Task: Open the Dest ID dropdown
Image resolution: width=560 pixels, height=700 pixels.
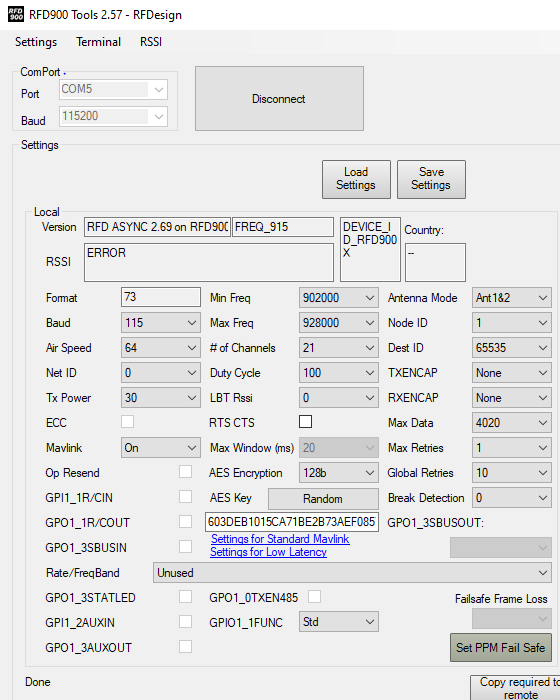Action: [512, 348]
